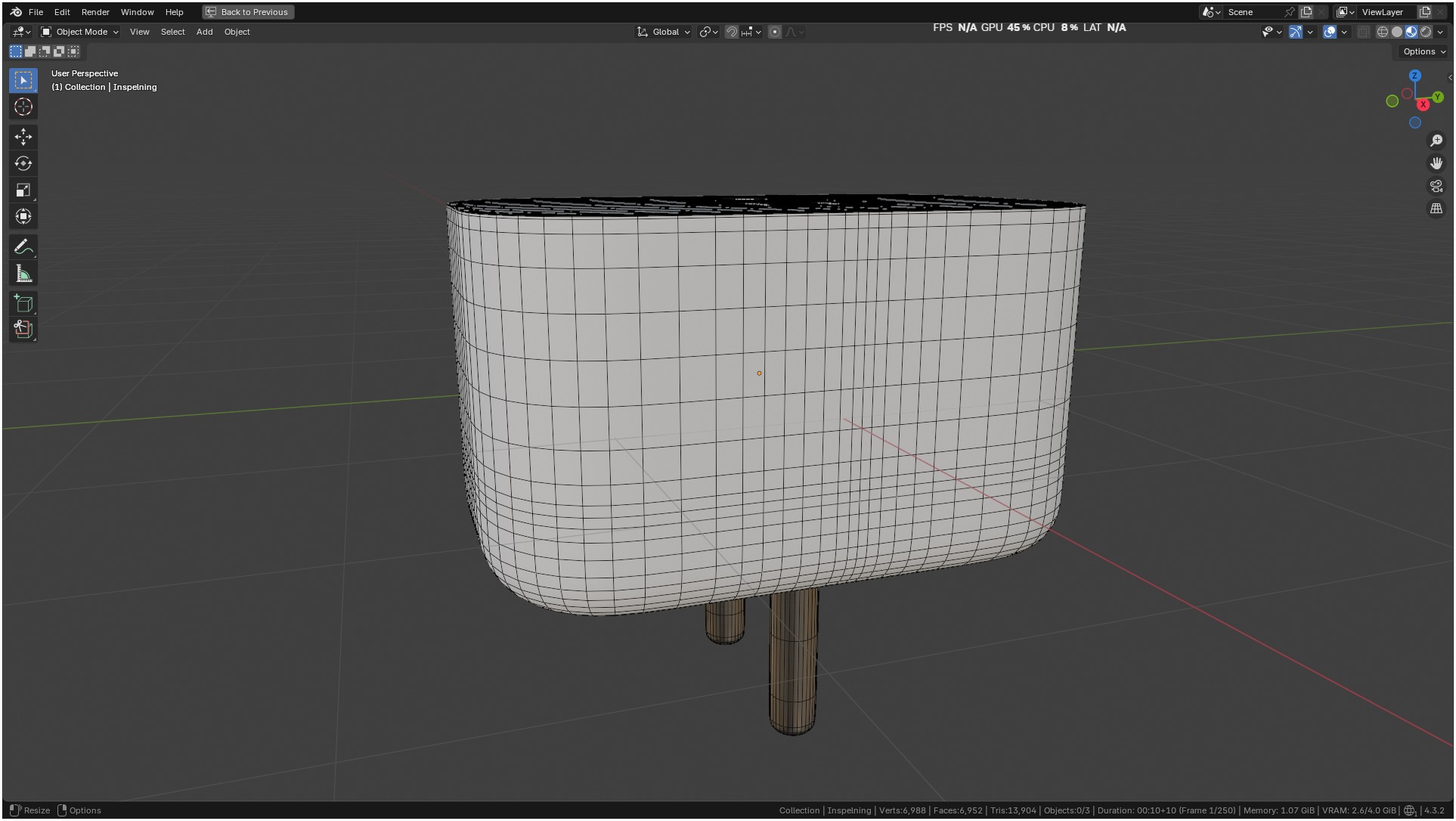The height and width of the screenshot is (821, 1456).
Task: Open the viewport Add menu
Action: click(x=204, y=32)
